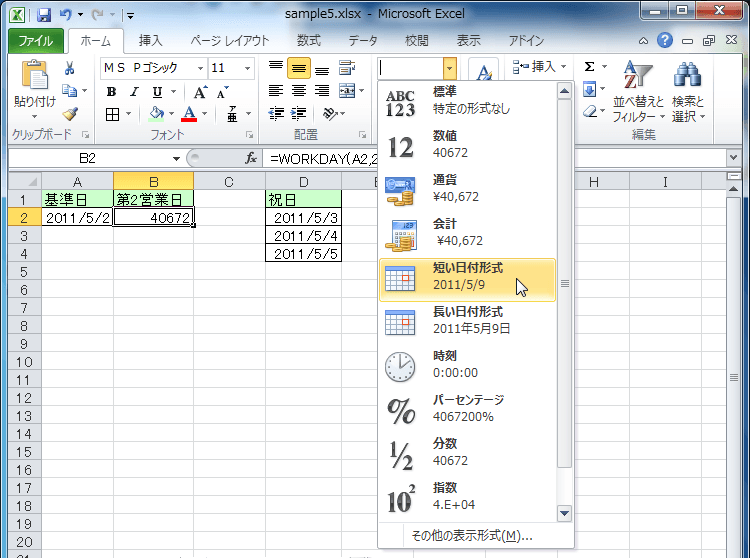Expand the Name Box dropdown

coord(176,158)
